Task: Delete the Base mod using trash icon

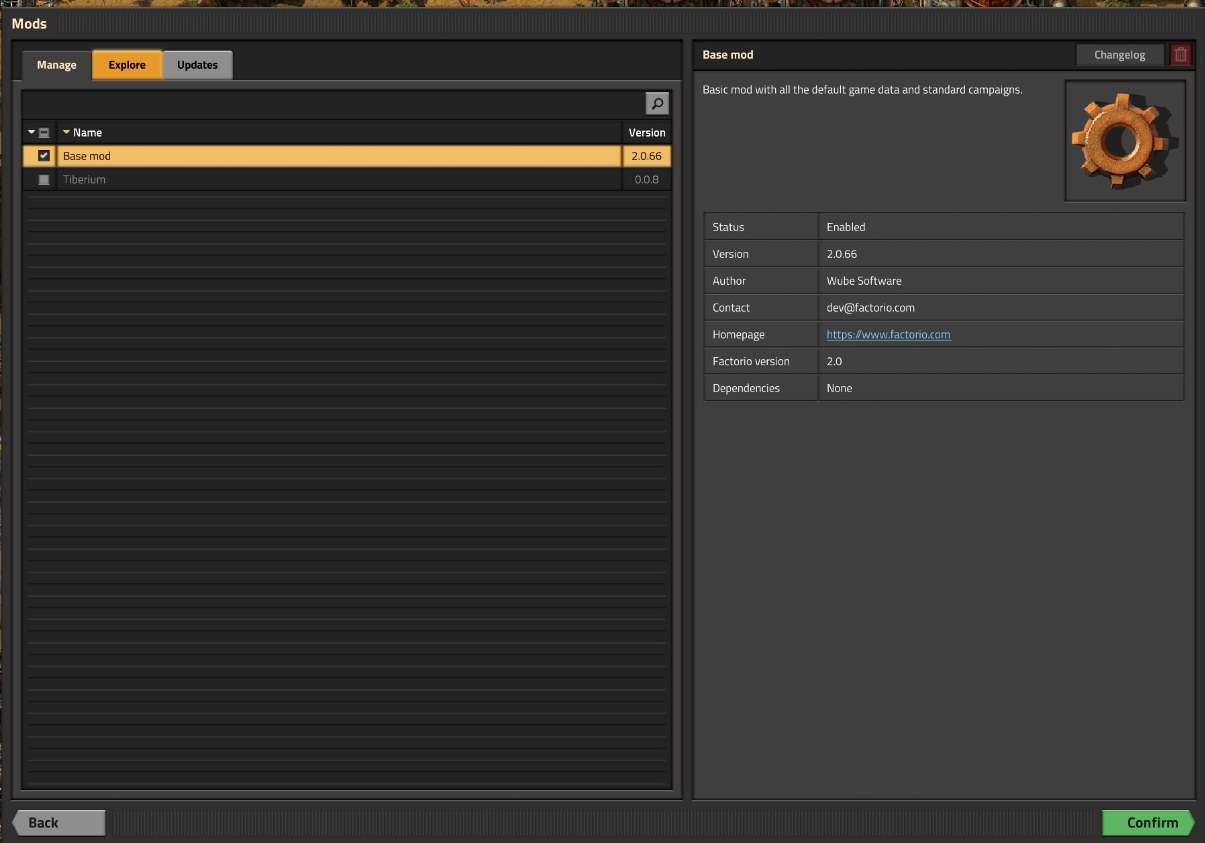Action: pos(1181,55)
